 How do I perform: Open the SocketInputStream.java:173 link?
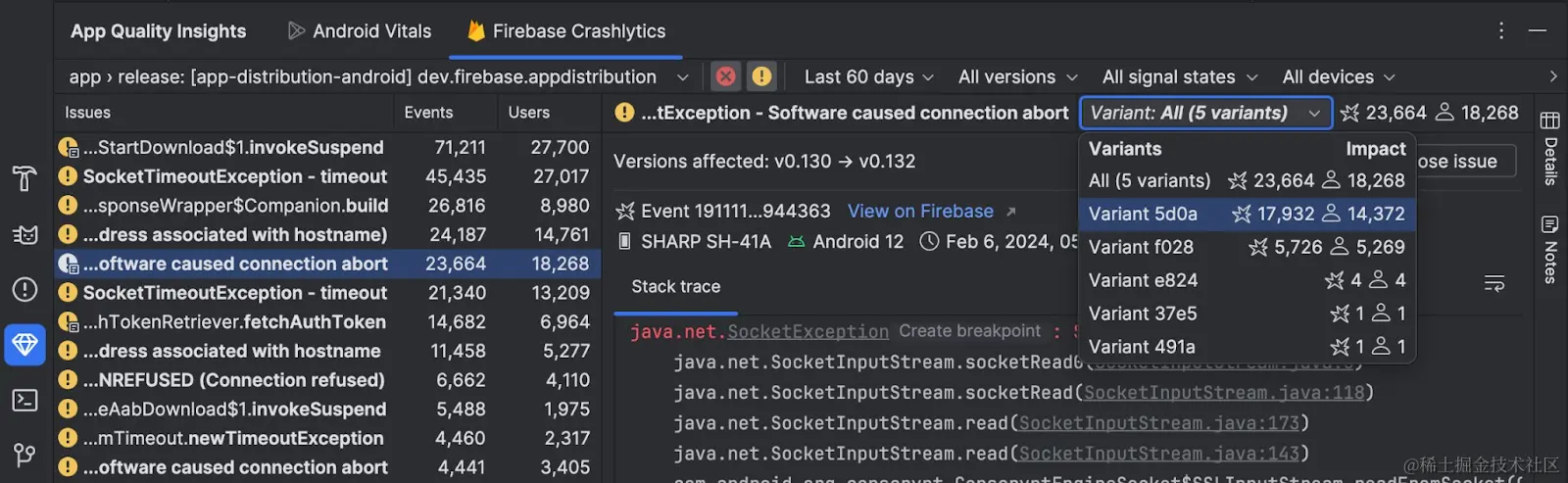point(1158,423)
